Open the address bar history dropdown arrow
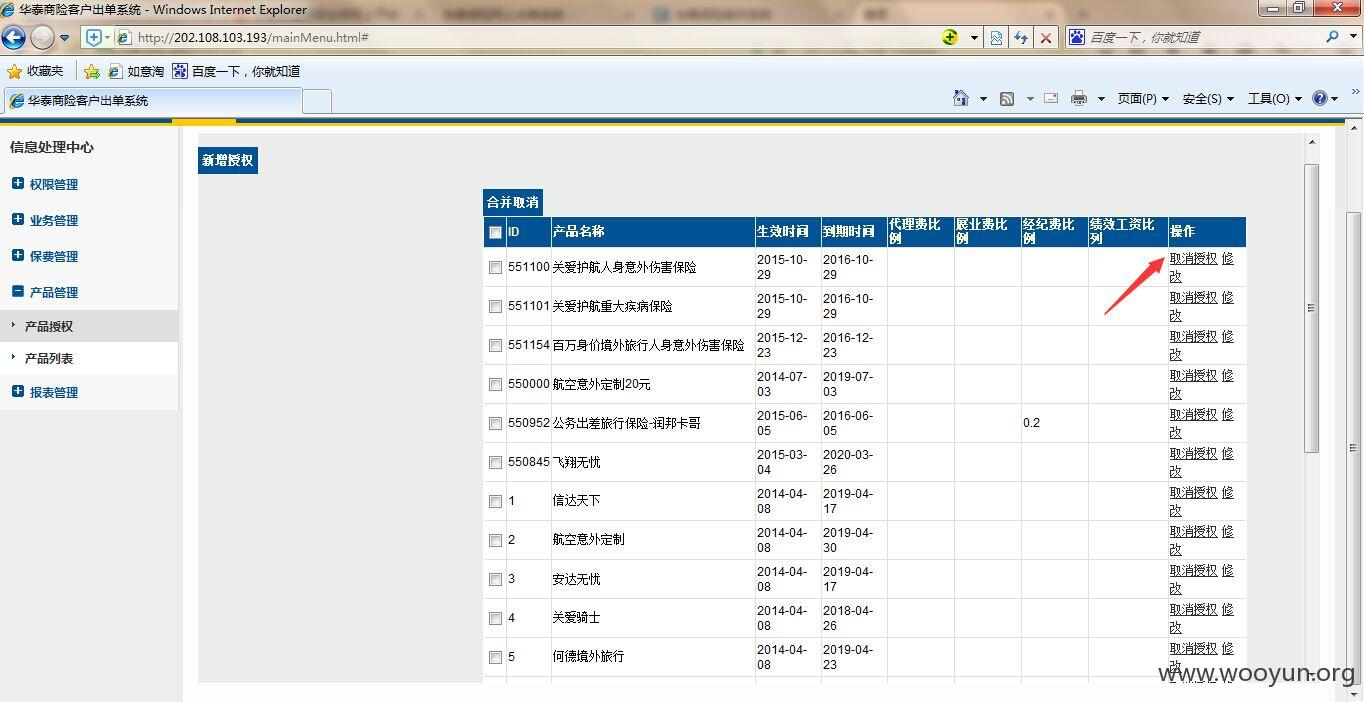 point(974,38)
